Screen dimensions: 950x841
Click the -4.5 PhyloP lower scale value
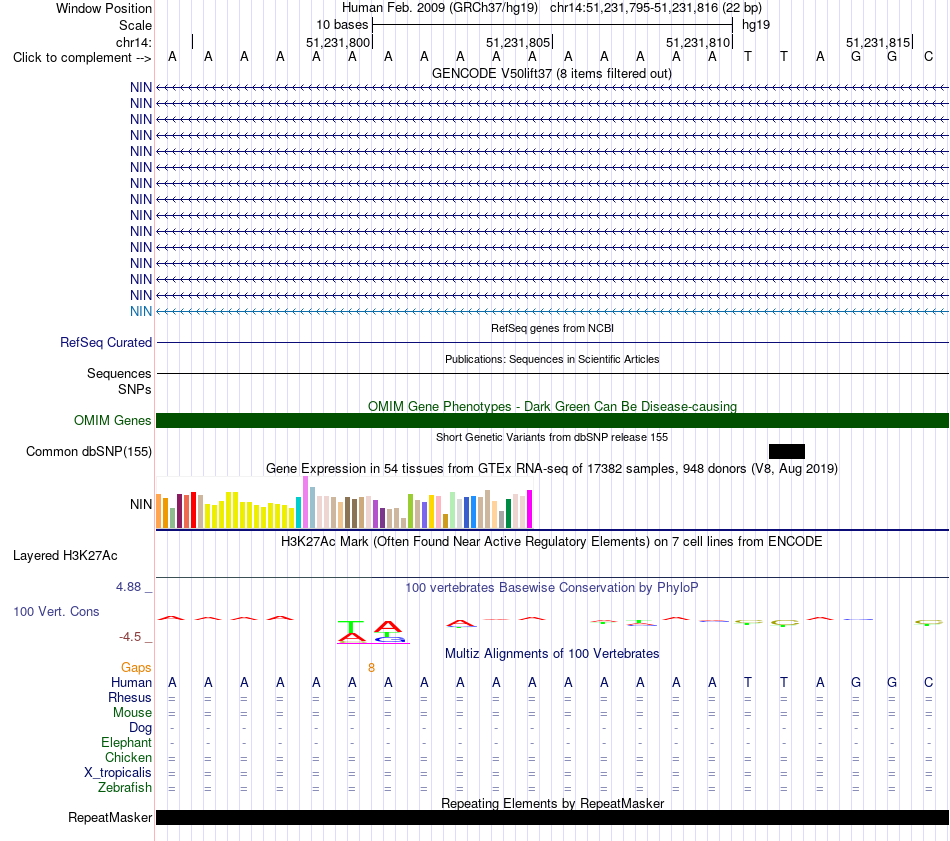pos(130,637)
